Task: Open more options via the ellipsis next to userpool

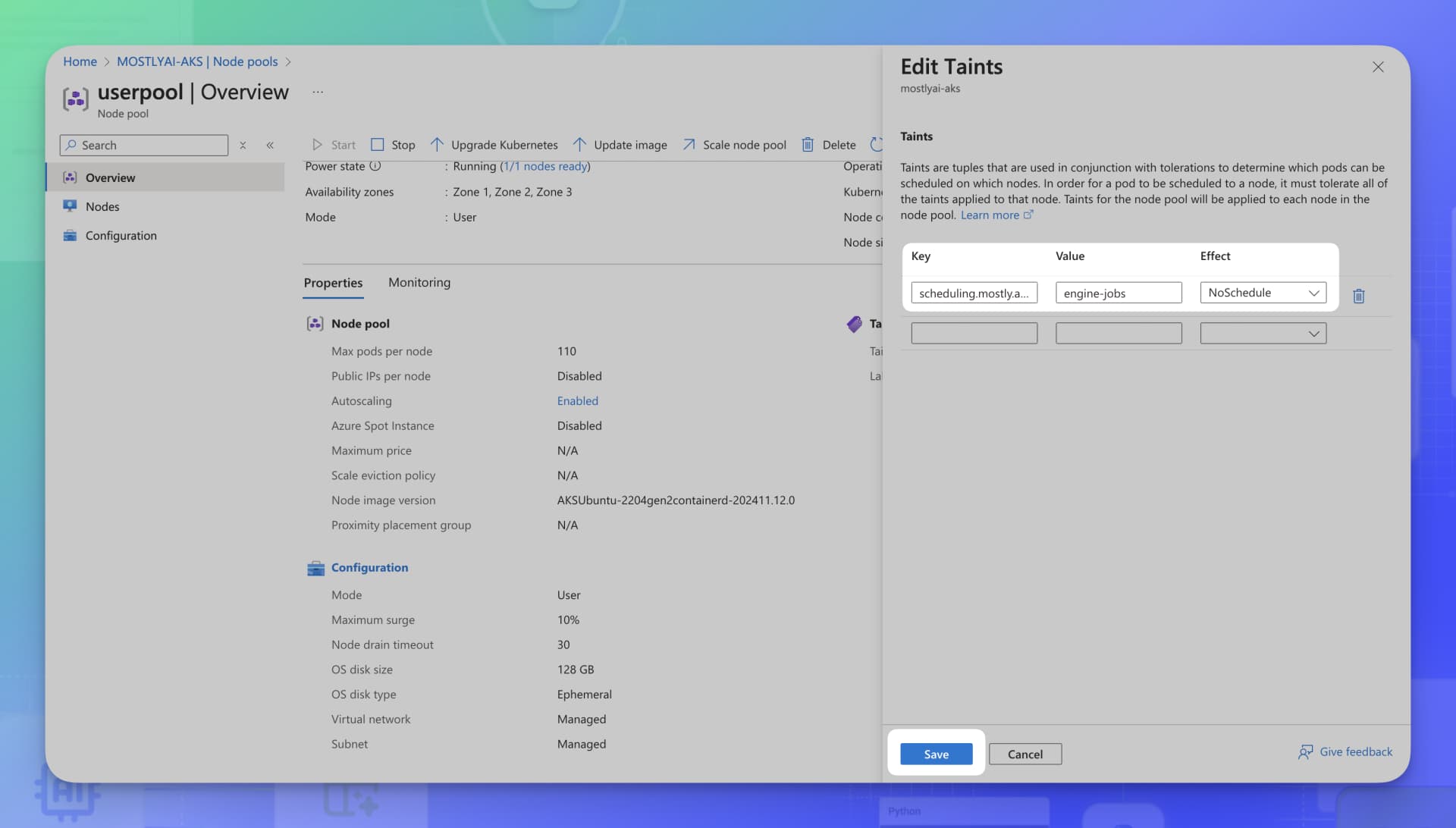Action: tap(317, 91)
